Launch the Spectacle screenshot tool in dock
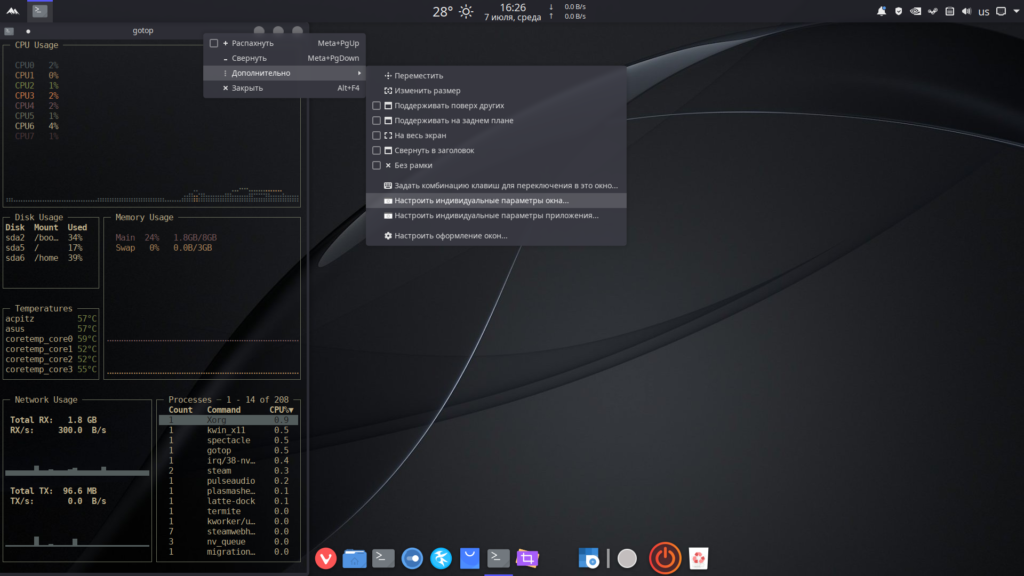 coord(527,558)
